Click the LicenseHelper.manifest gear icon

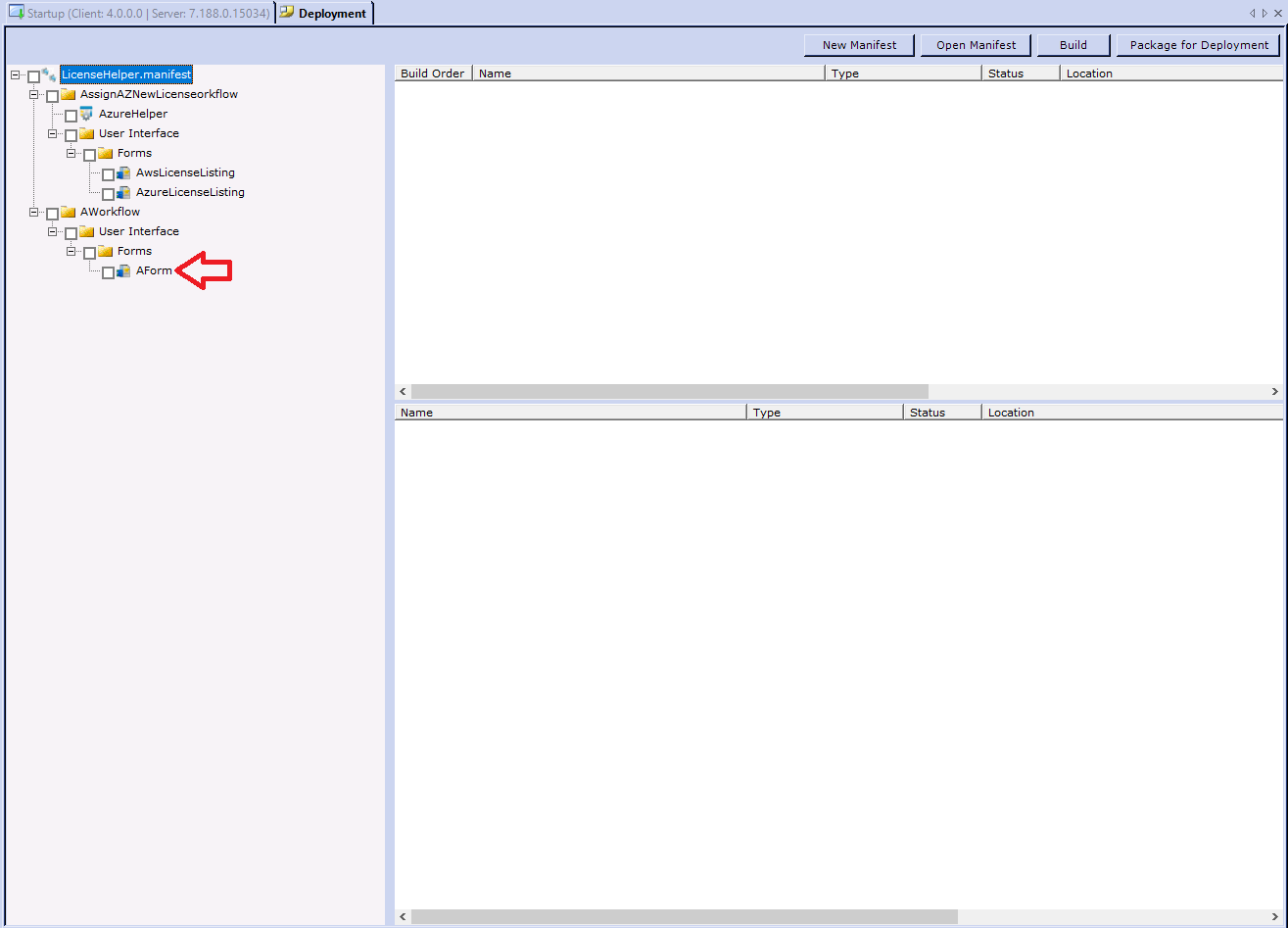point(49,74)
